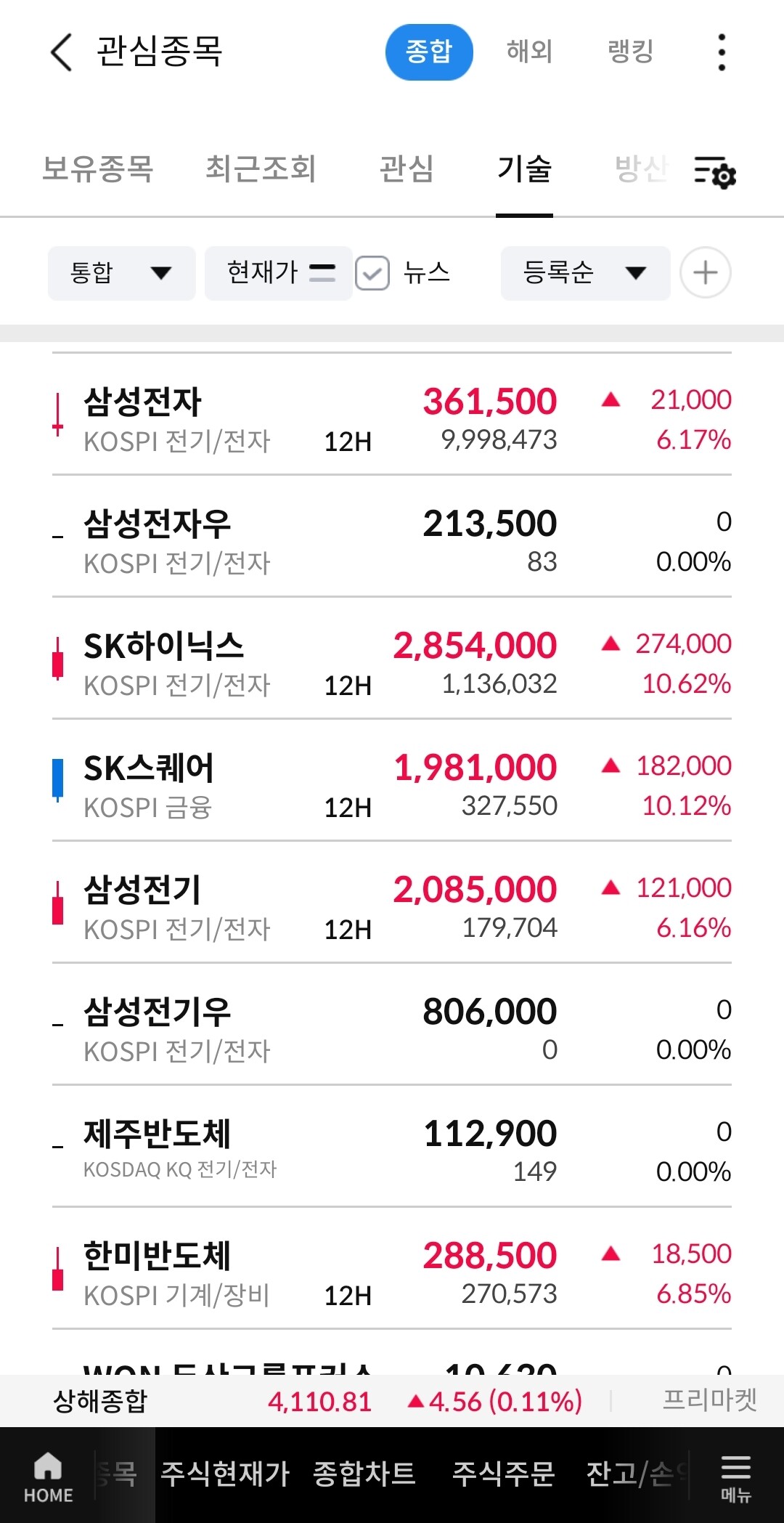The height and width of the screenshot is (1523, 784).
Task: Go to HOME in the bottom bar
Action: 48,1477
